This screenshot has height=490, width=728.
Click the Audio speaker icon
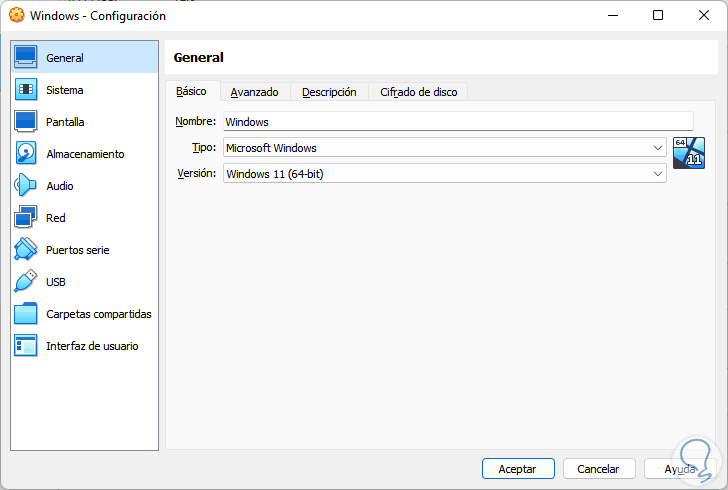coord(26,186)
